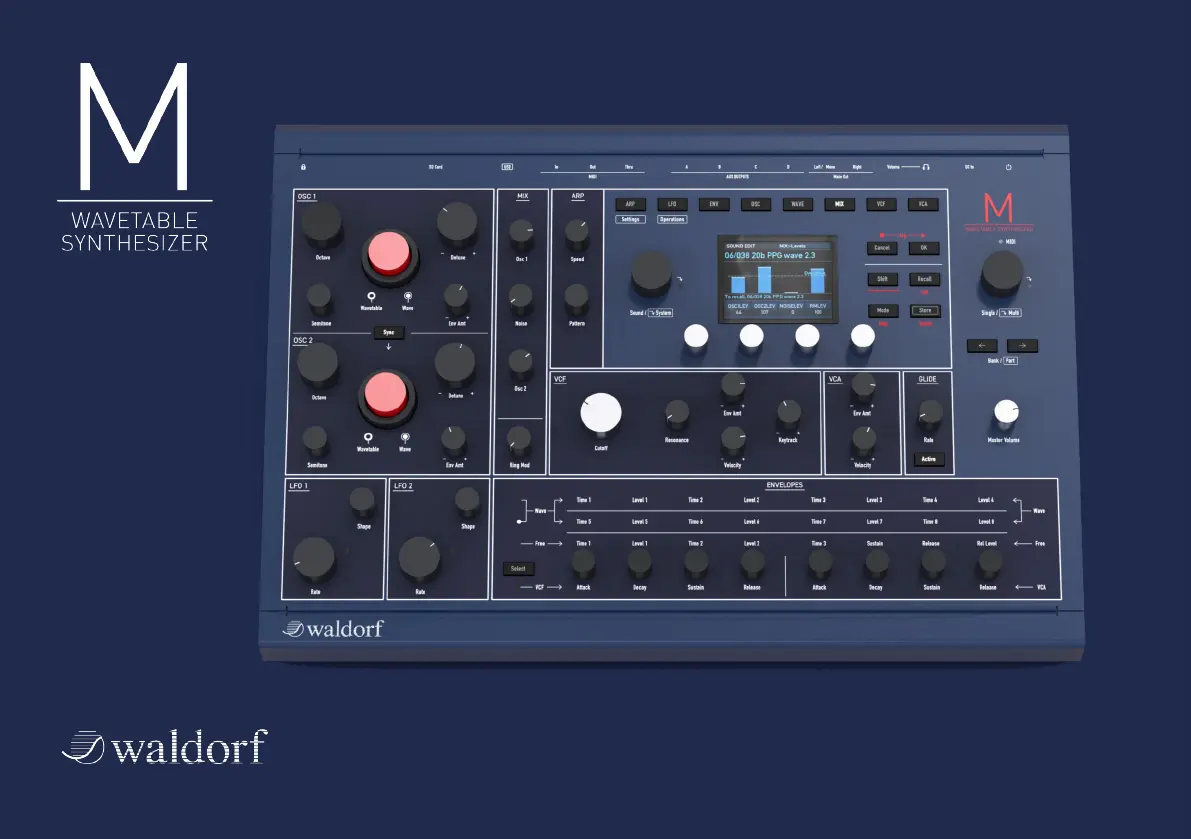Click the LFO 2 Rate knob
The width and height of the screenshot is (1191, 839).
click(x=419, y=559)
